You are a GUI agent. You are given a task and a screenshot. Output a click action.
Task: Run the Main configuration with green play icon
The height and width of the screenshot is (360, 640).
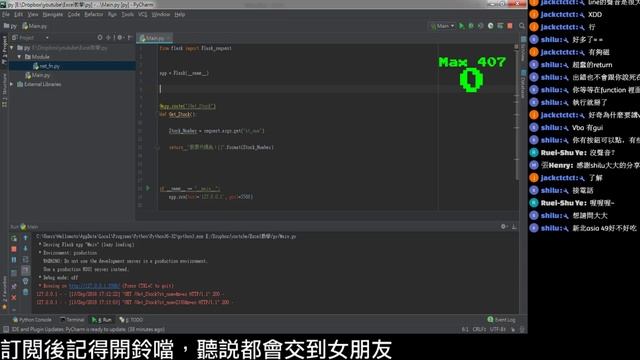pos(462,26)
